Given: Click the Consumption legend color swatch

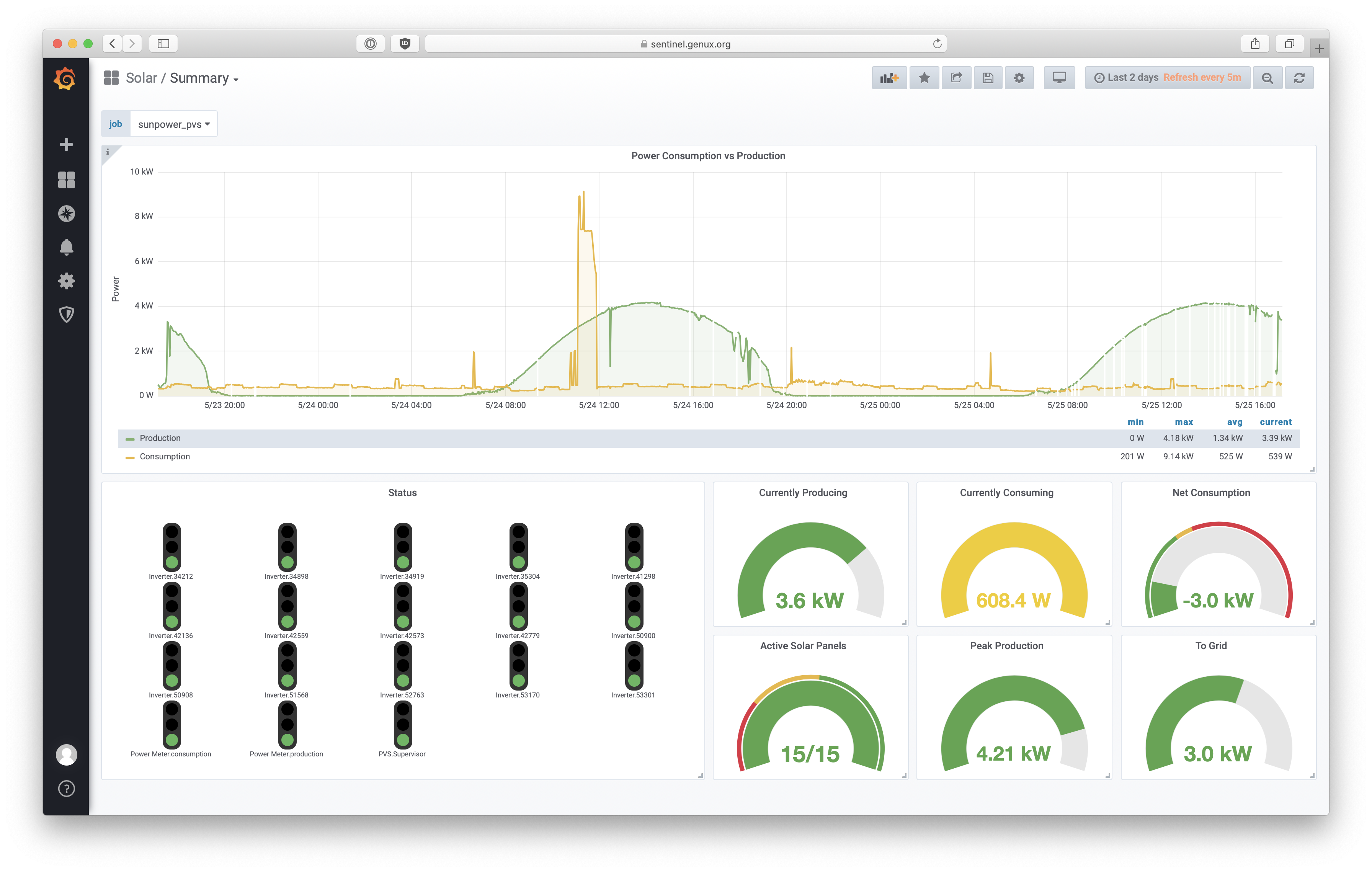Looking at the screenshot, I should coord(130,457).
